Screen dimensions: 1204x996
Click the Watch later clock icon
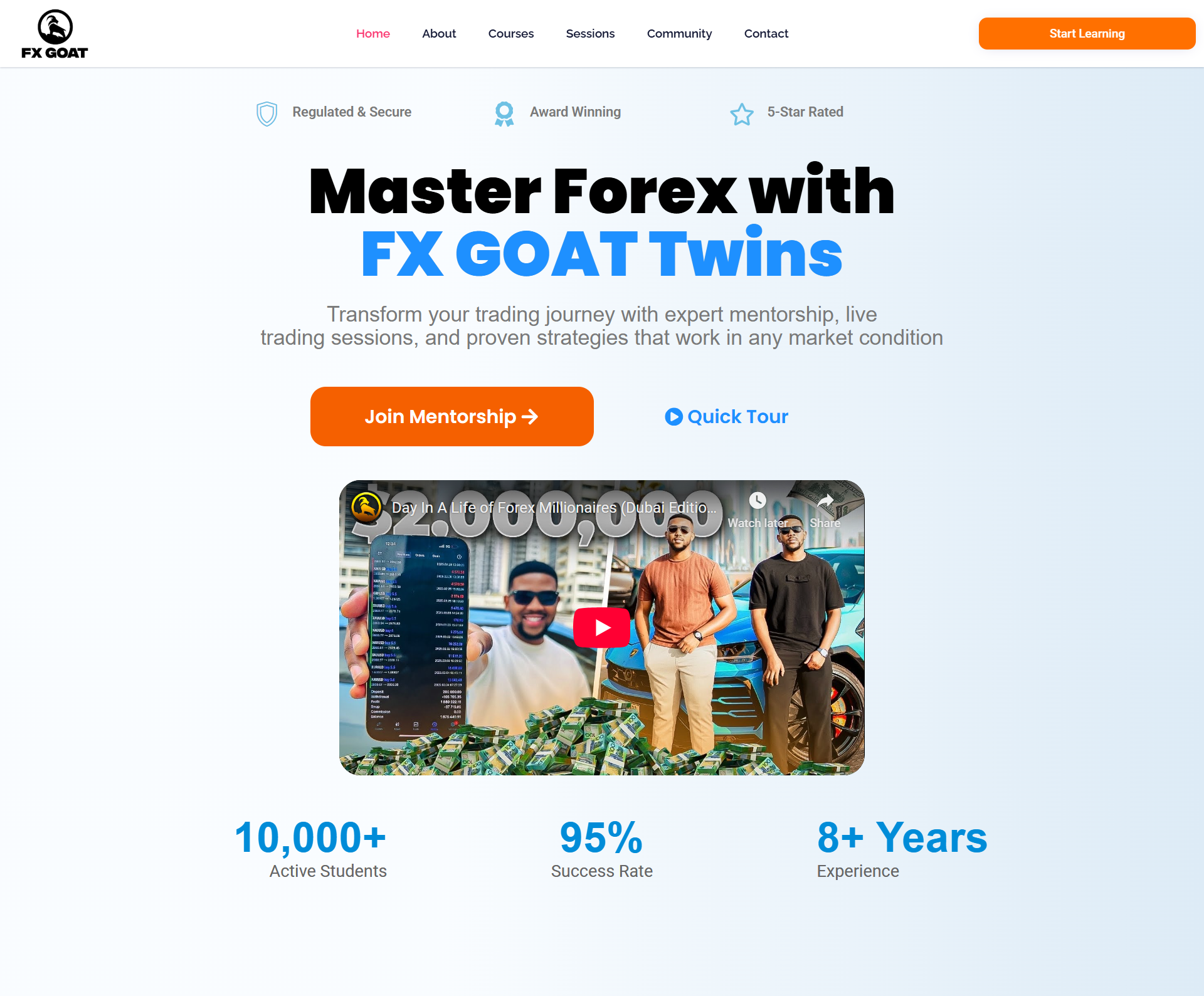tap(758, 500)
